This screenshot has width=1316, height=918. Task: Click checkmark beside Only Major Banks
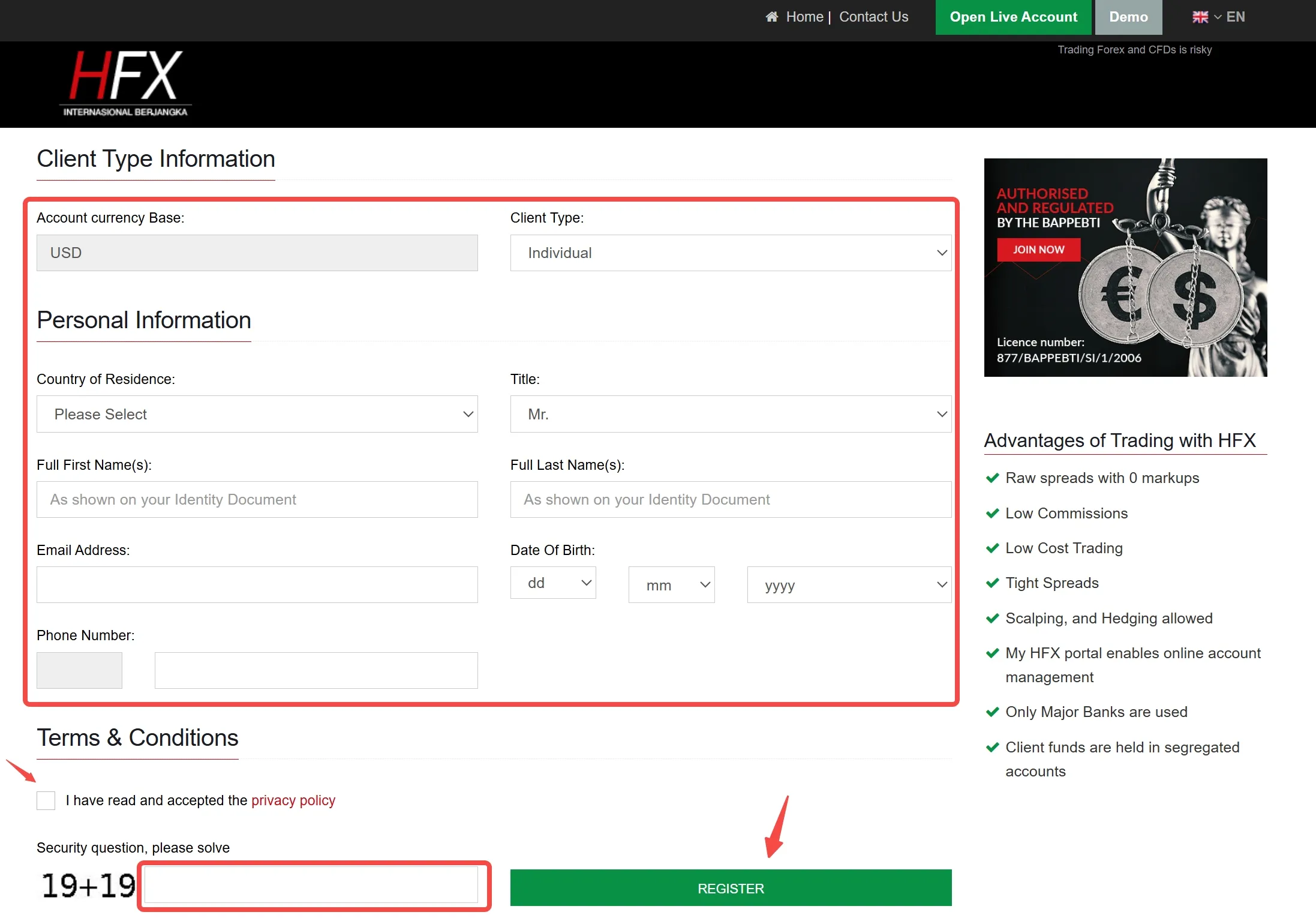coord(993,712)
